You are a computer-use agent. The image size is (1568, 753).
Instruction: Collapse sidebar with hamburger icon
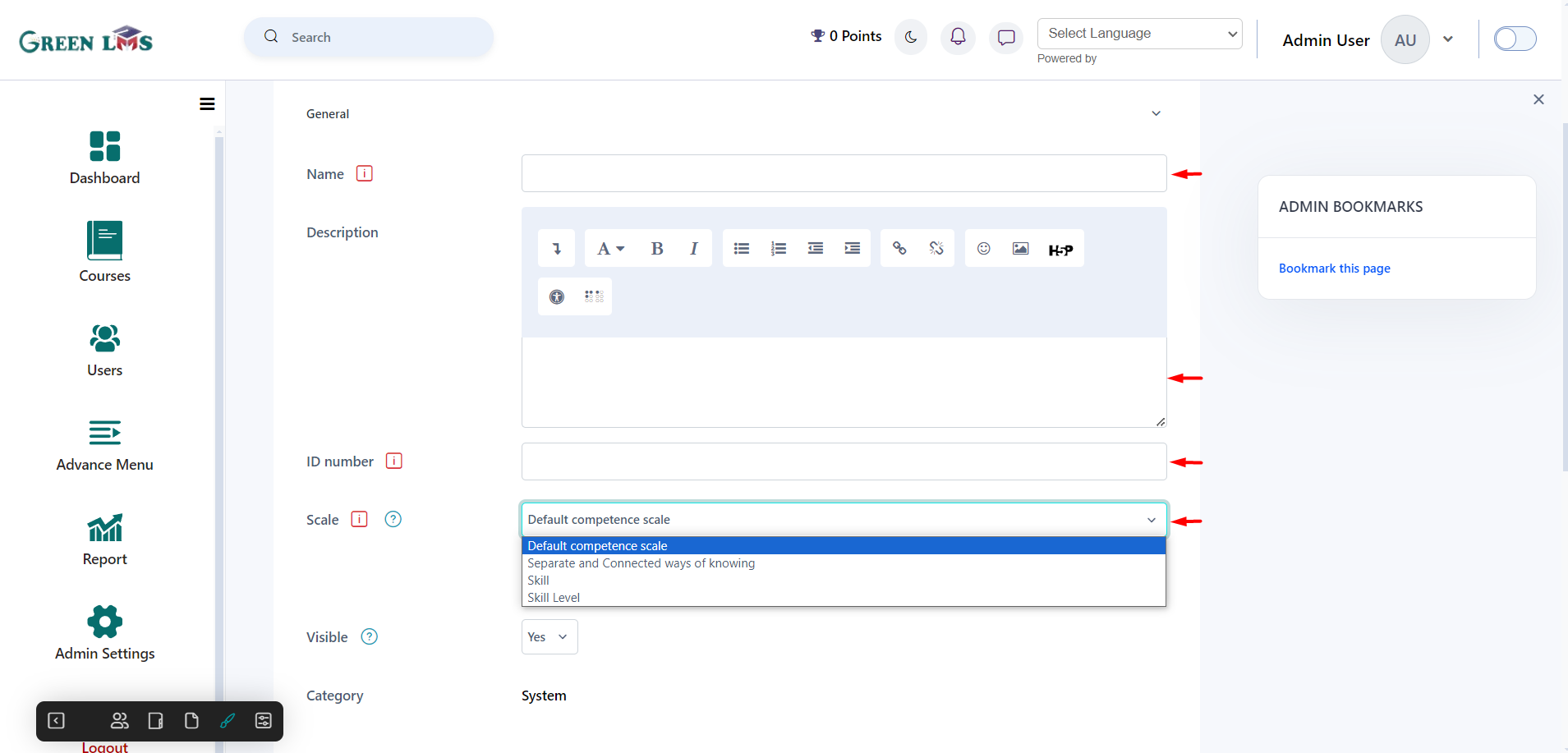(207, 104)
